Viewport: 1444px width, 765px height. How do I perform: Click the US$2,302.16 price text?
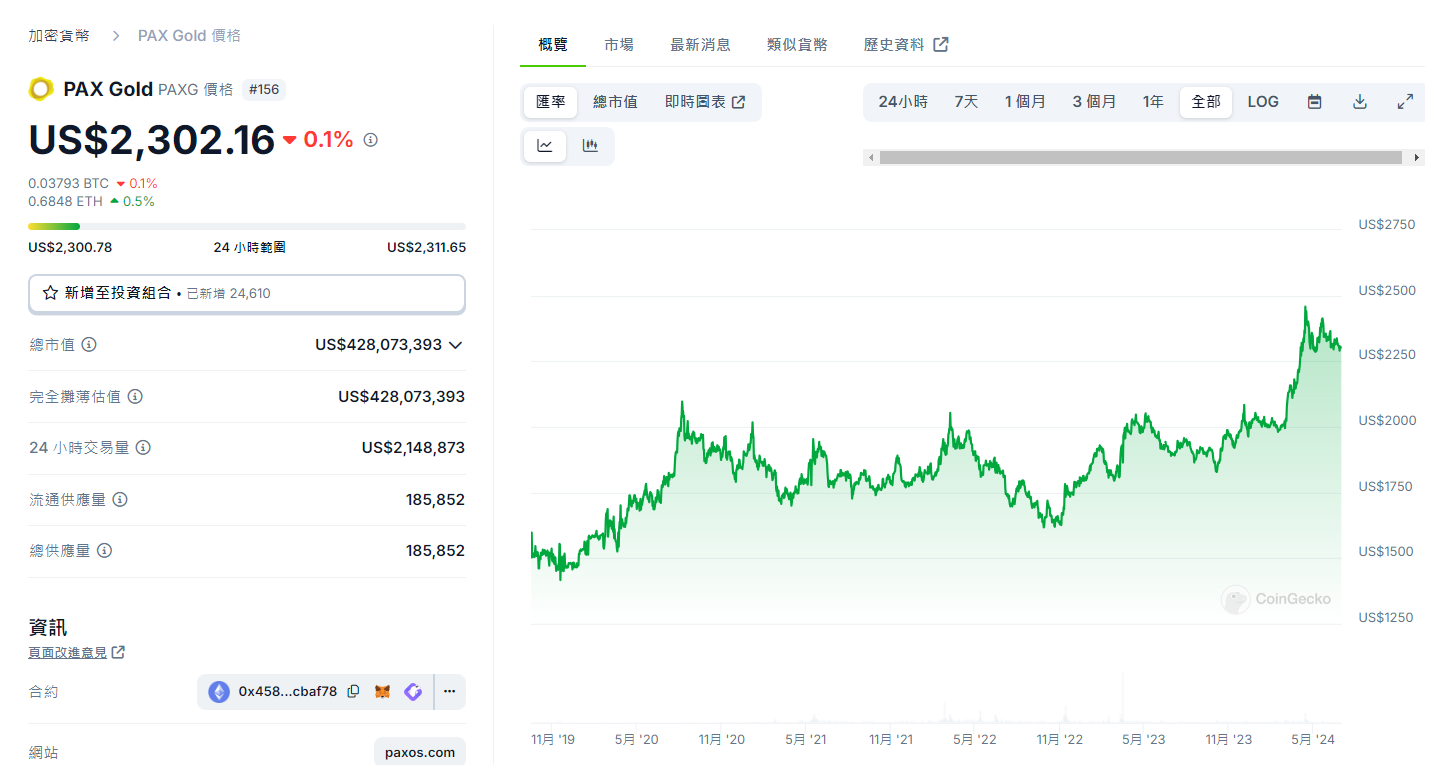152,140
